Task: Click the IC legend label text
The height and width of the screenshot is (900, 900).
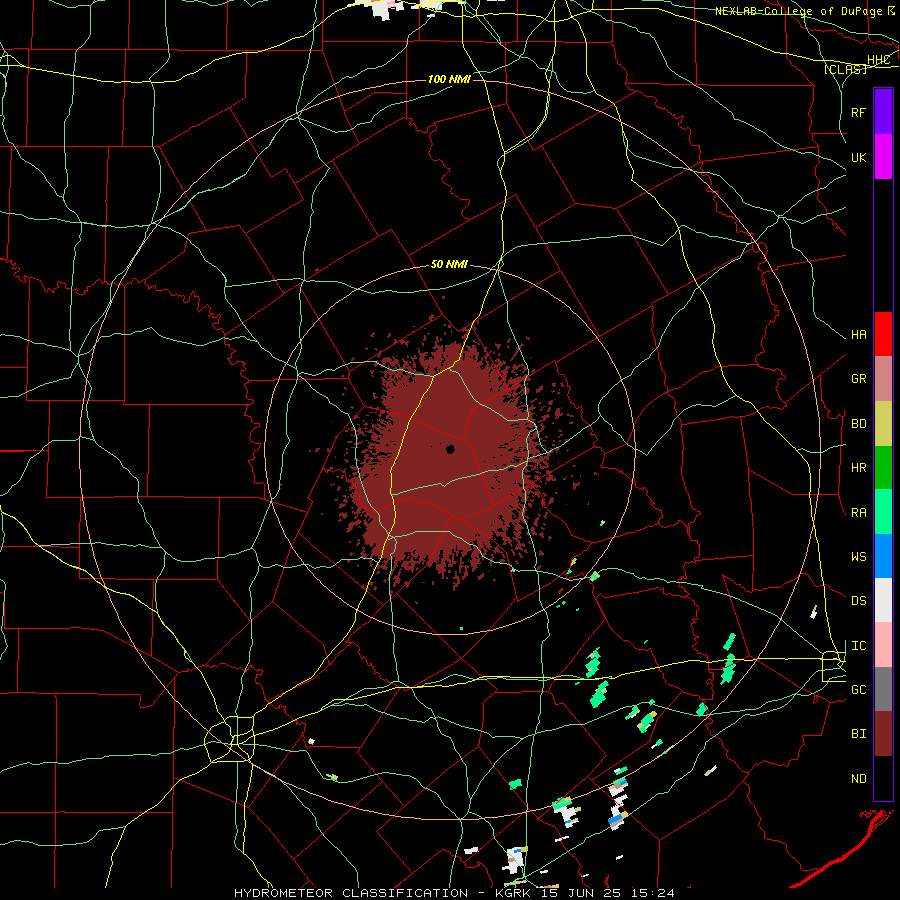Action: [859, 646]
